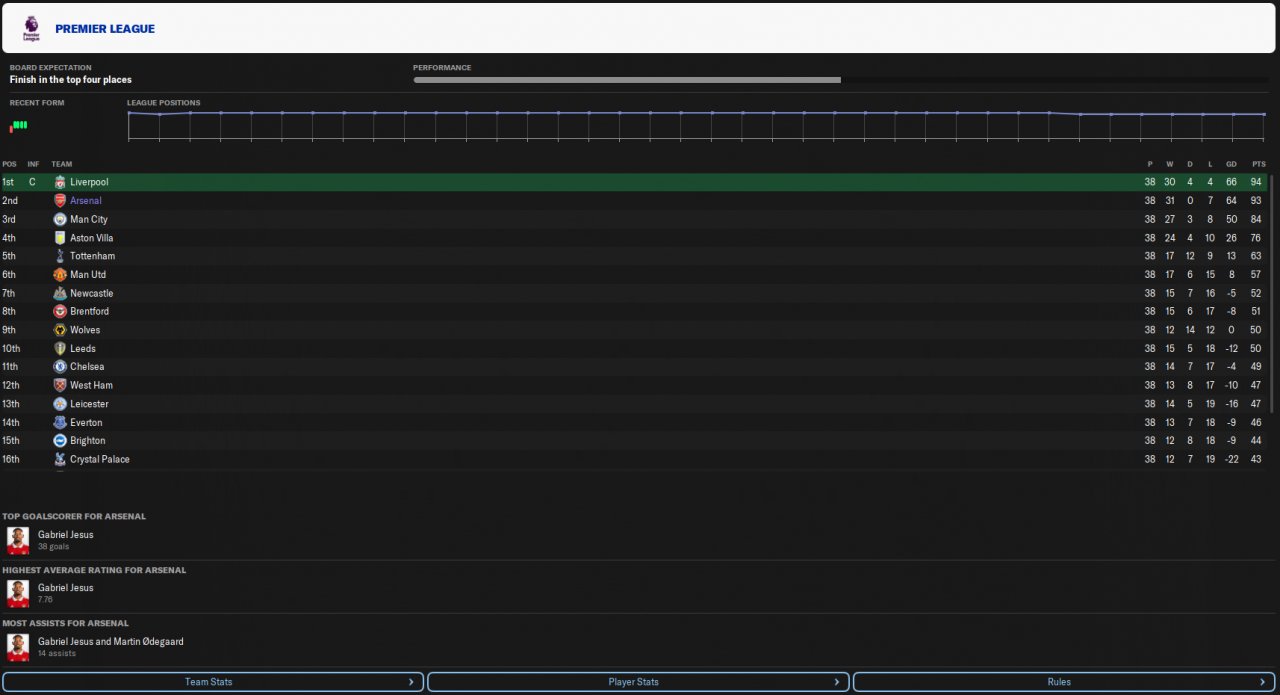Screen dimensions: 1280x695
Task: Click Arsenal's 93 points value
Action: (1256, 201)
